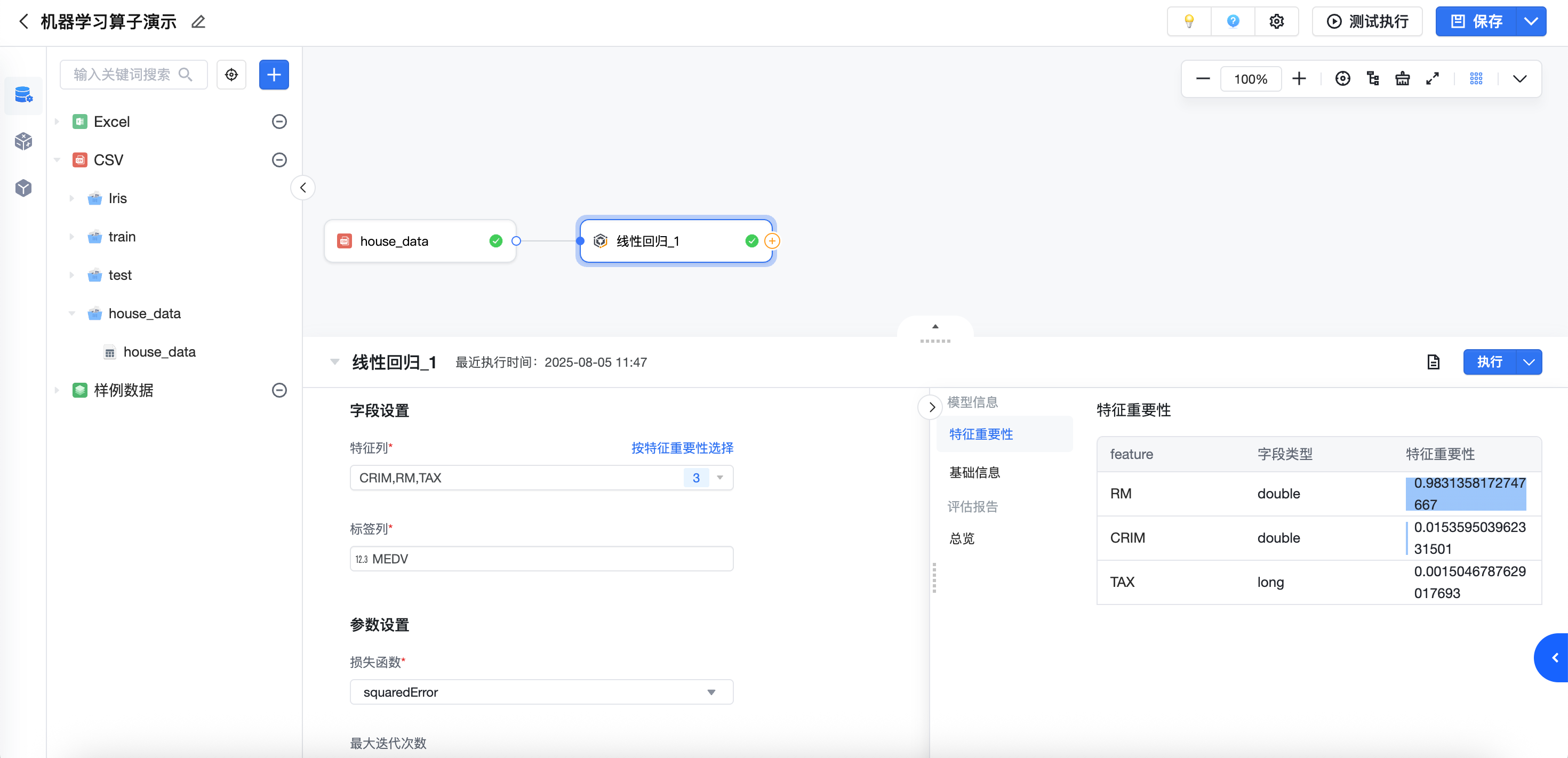Viewport: 1568px width, 758px height.
Task: Open the dropdown arrow next to 保存
Action: coord(1531,21)
